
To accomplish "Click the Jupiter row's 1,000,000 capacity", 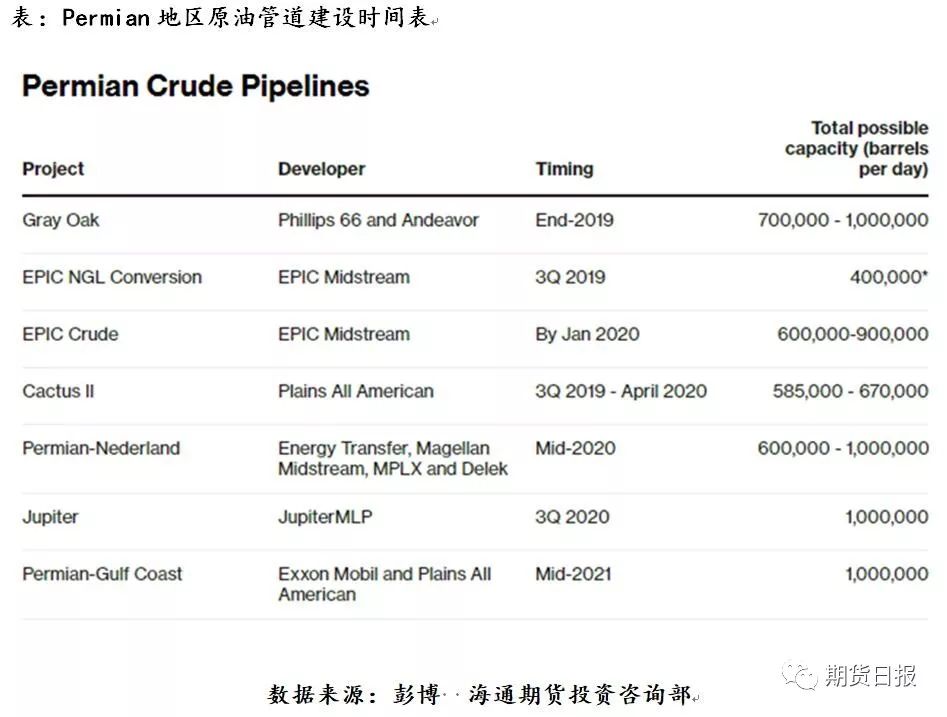I will (887, 517).
